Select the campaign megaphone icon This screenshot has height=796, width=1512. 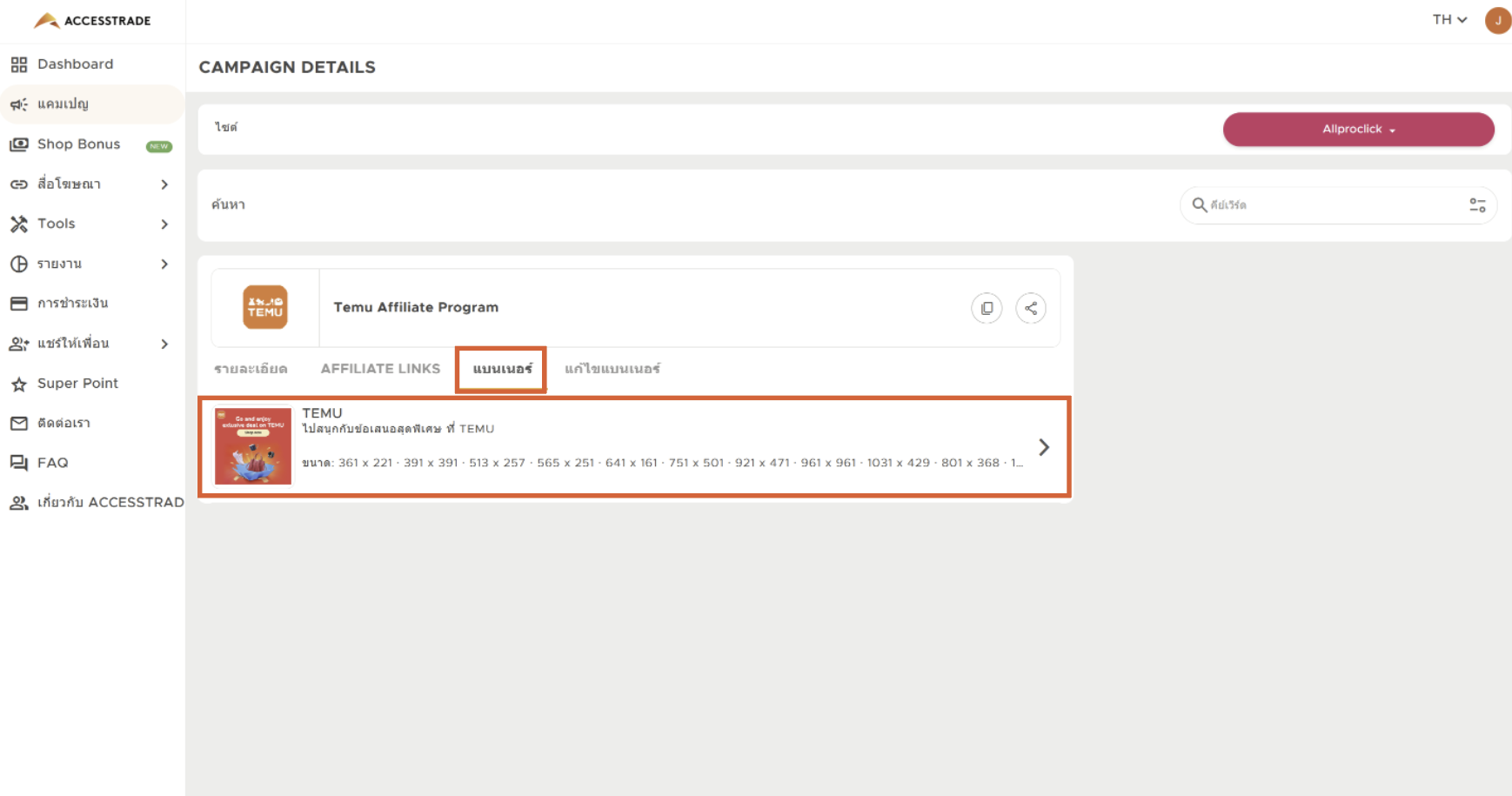(x=19, y=104)
